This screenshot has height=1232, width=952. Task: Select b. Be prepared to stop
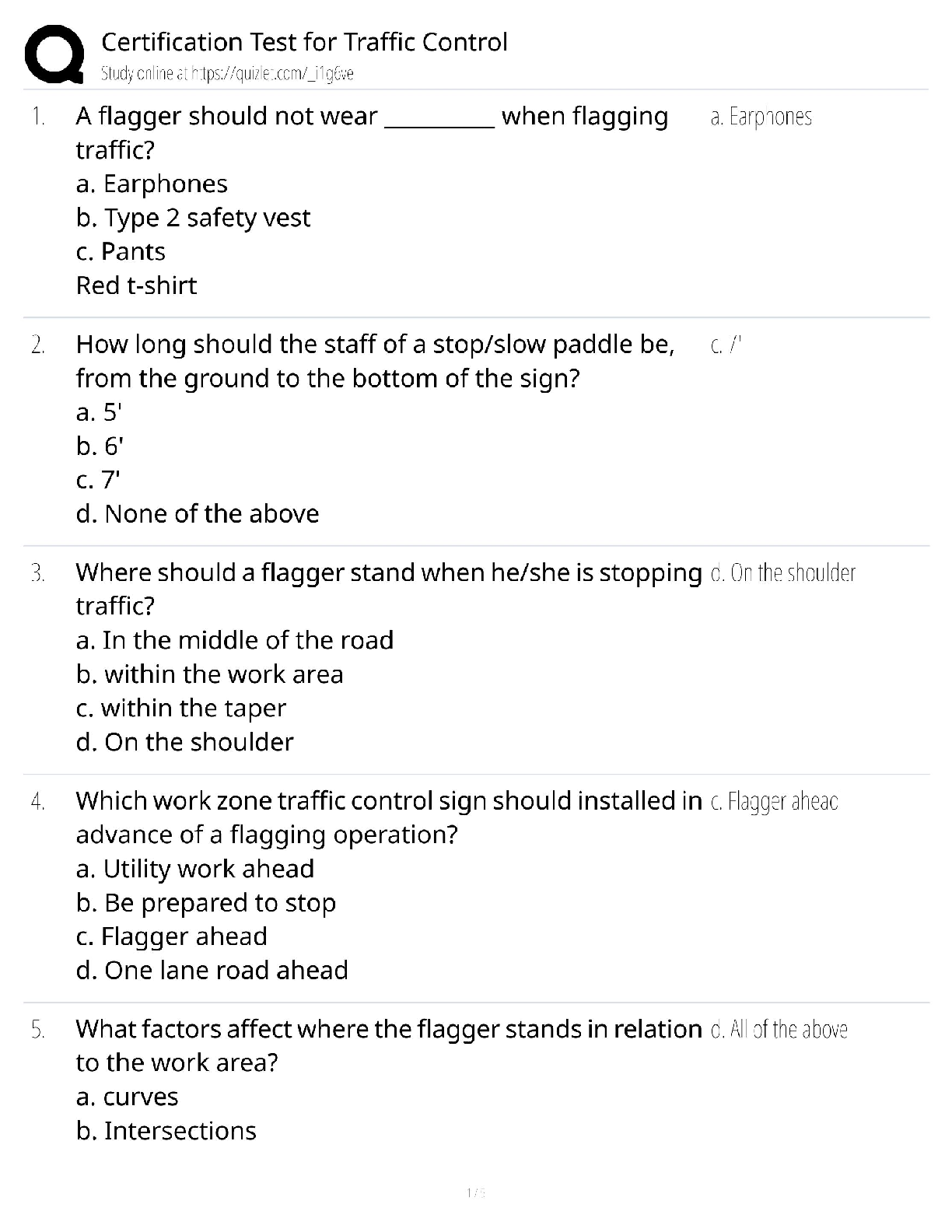pyautogui.click(x=206, y=903)
